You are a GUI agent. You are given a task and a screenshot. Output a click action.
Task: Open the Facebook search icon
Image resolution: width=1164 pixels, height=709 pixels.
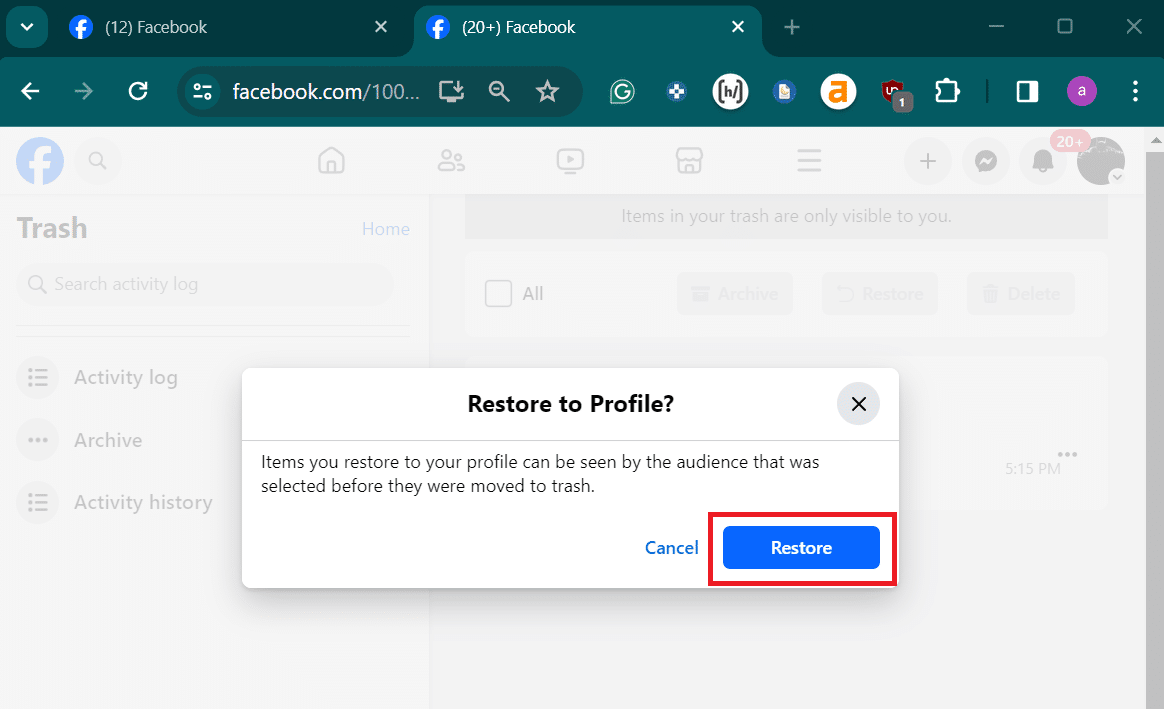pos(97,160)
